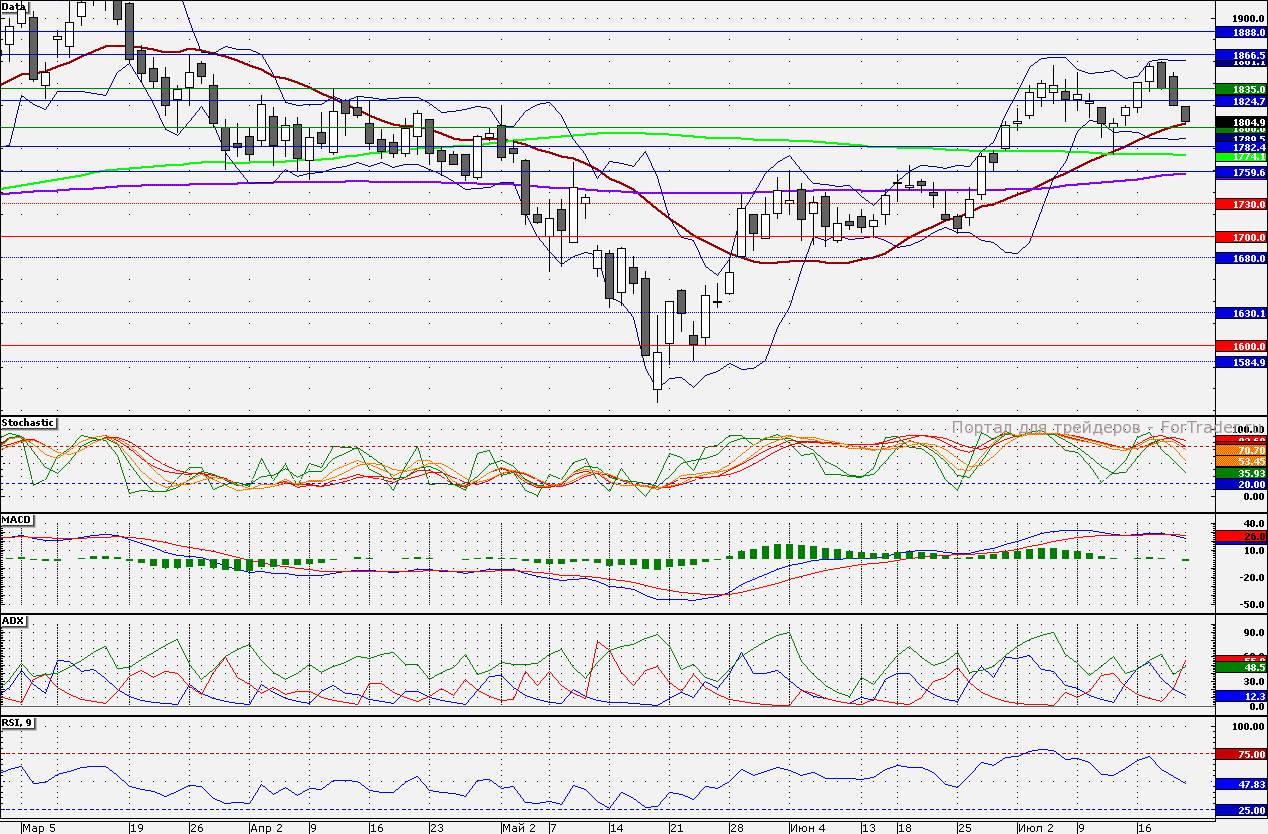
Task: Click the RSI 47.83 value tag
Action: 1241,785
